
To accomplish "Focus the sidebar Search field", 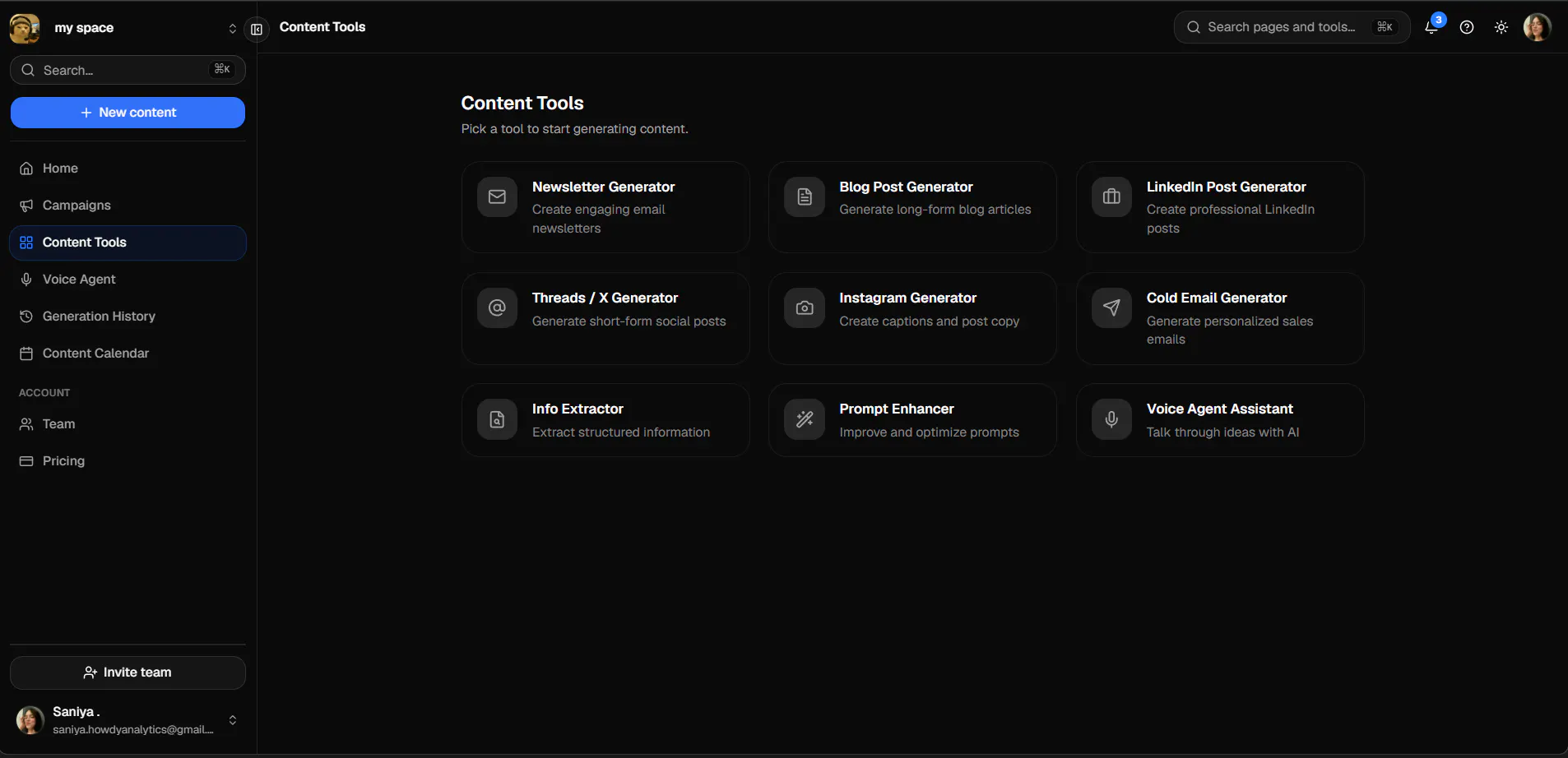I will tap(128, 70).
